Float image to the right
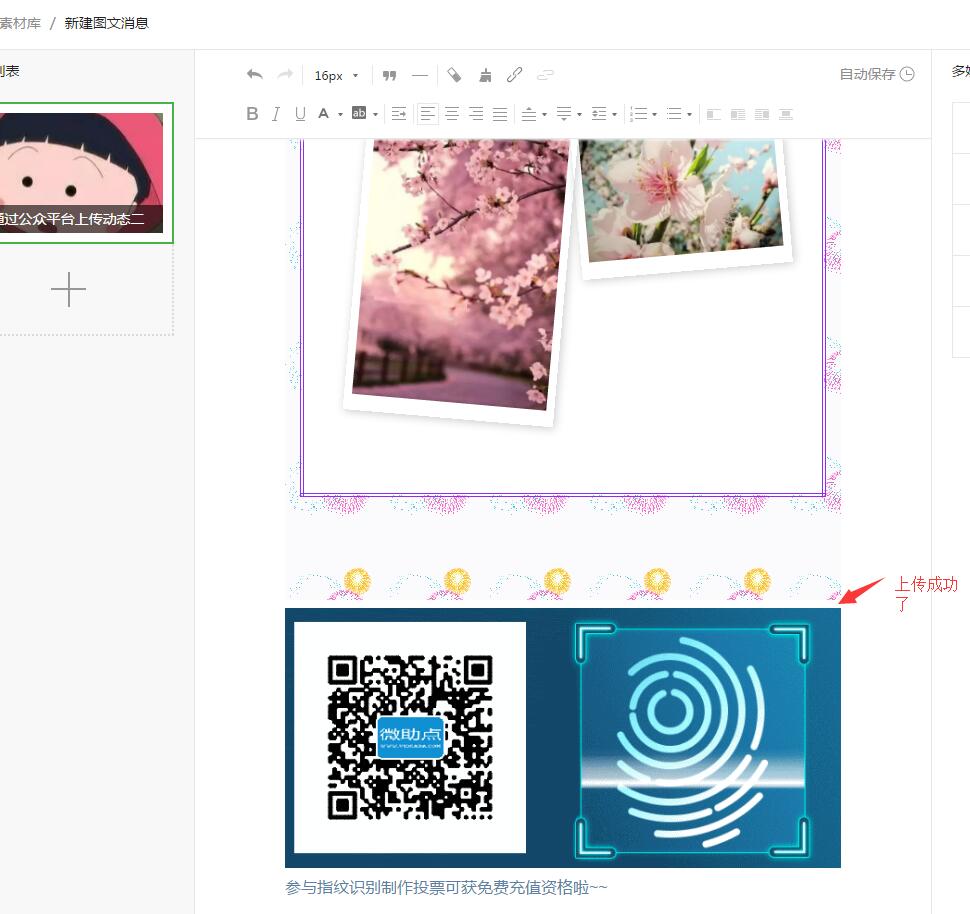 point(762,114)
